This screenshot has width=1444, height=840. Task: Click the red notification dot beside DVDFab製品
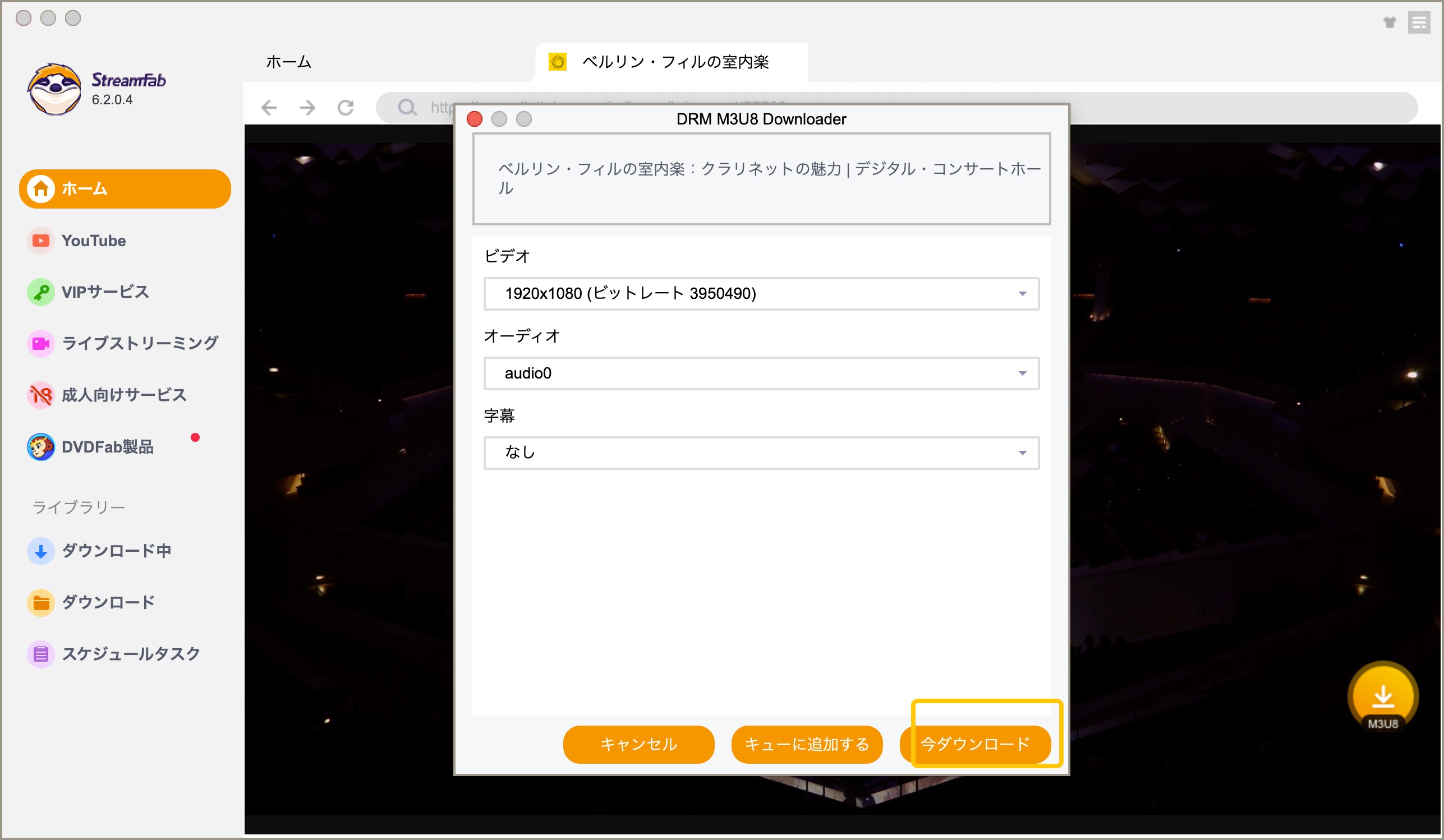(195, 437)
